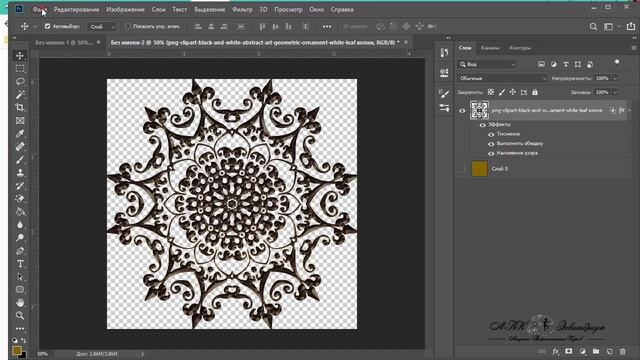Open the Properties panel icon
640x360 pixels.
[x=444, y=73]
